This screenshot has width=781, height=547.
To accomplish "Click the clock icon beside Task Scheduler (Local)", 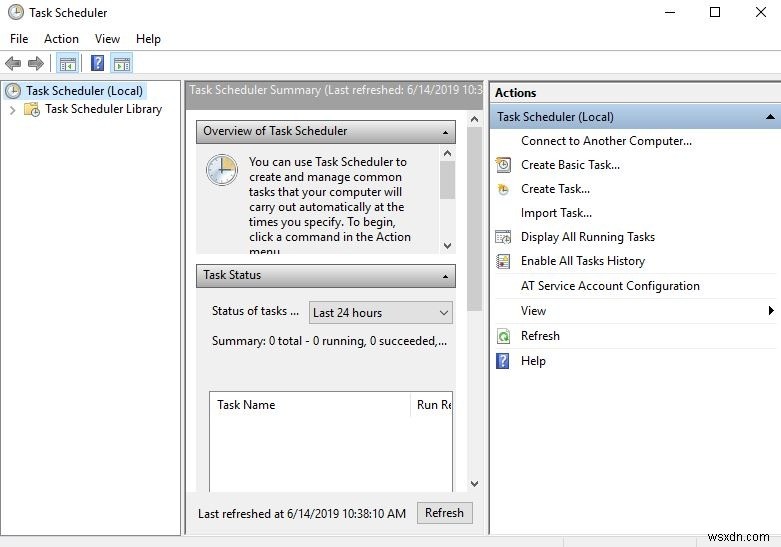I will [x=13, y=91].
